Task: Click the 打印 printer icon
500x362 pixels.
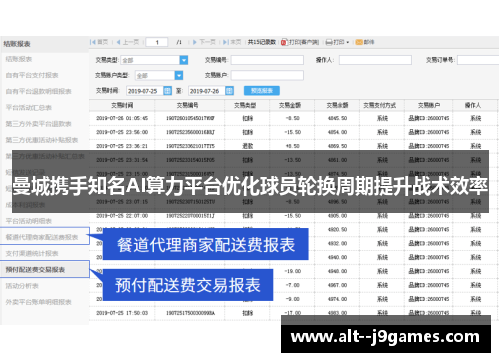Action: click(329, 42)
